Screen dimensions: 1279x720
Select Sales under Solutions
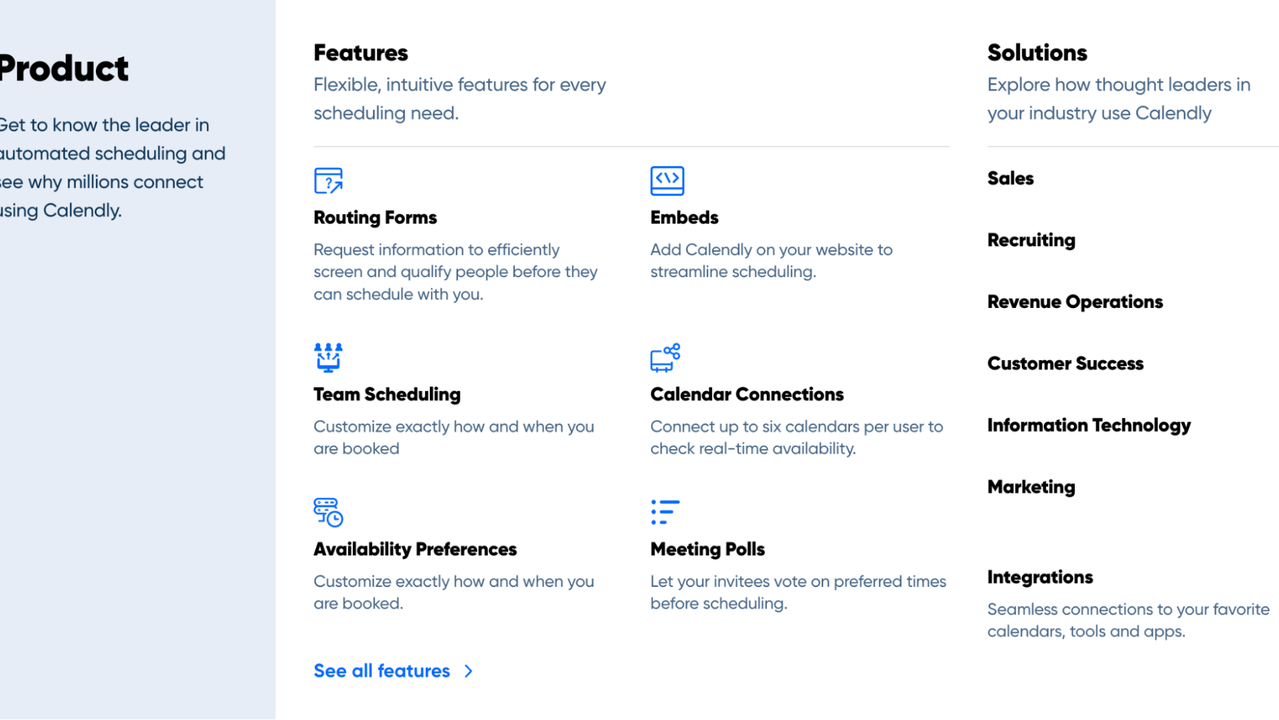(x=1010, y=178)
